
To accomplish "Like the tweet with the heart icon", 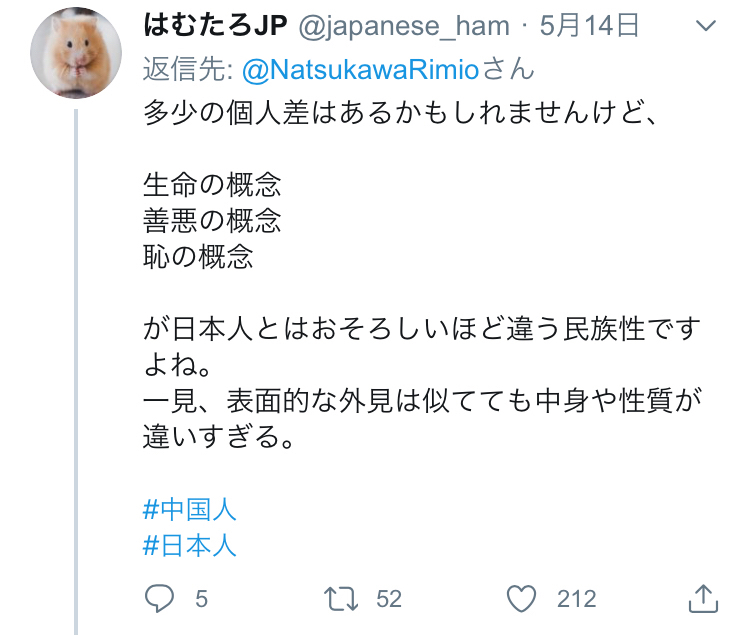I will tap(521, 599).
